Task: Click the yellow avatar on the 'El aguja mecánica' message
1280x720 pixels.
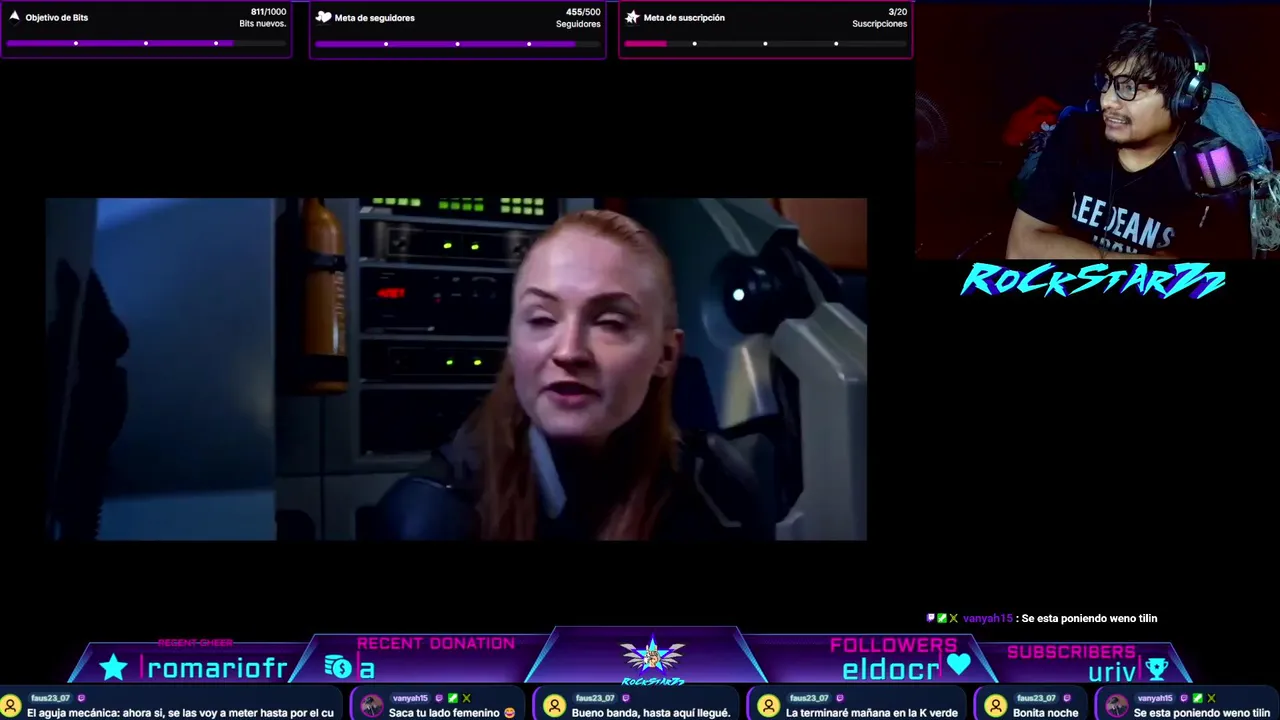Action: point(11,706)
